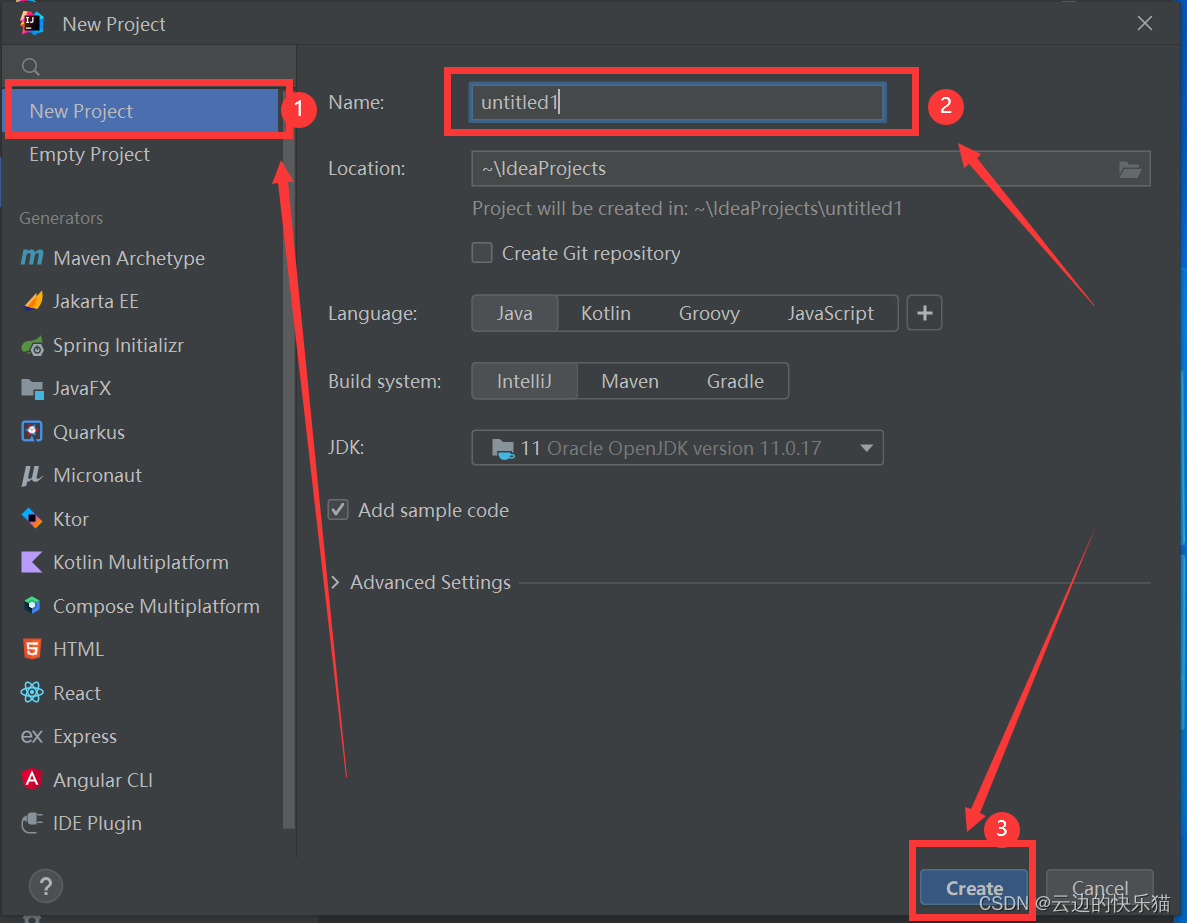Viewport: 1187px width, 923px height.
Task: Select Kotlin language
Action: pos(606,313)
